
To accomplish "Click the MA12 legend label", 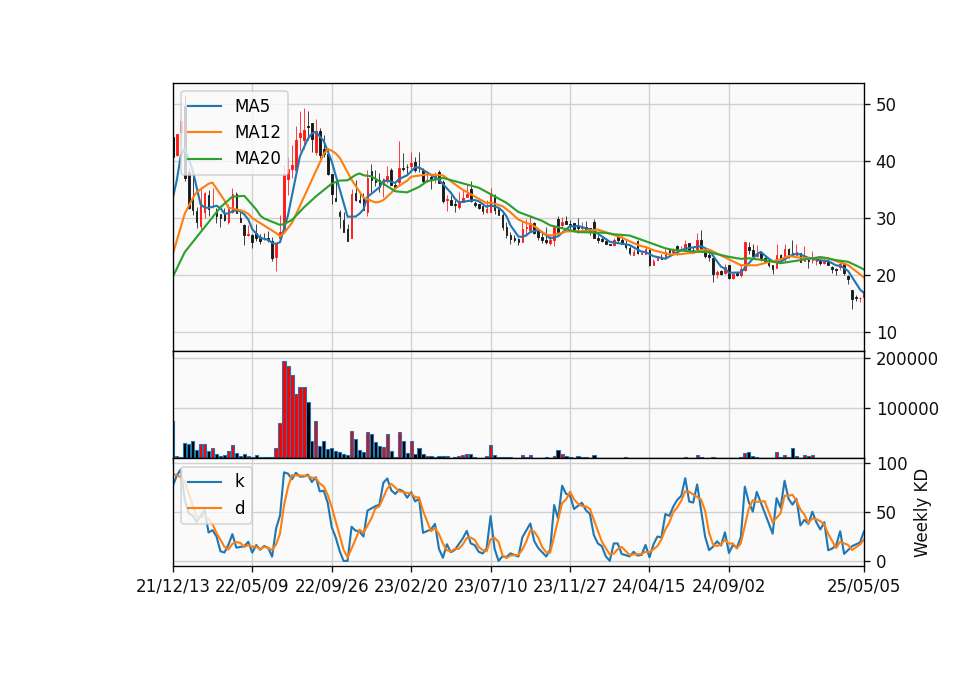I will [257, 132].
